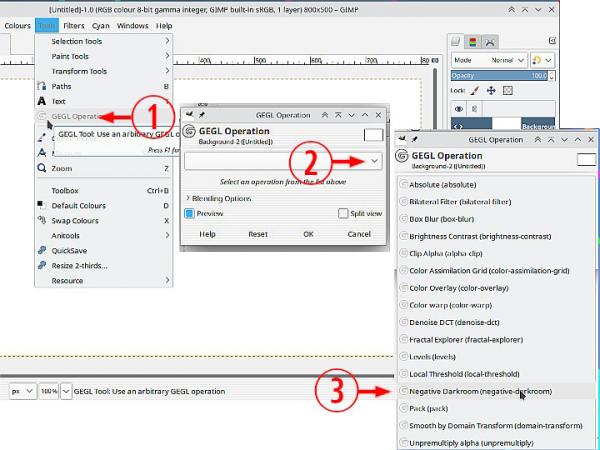This screenshot has width=600, height=450.
Task: Toggle the Preview checkbox
Action: (189, 214)
